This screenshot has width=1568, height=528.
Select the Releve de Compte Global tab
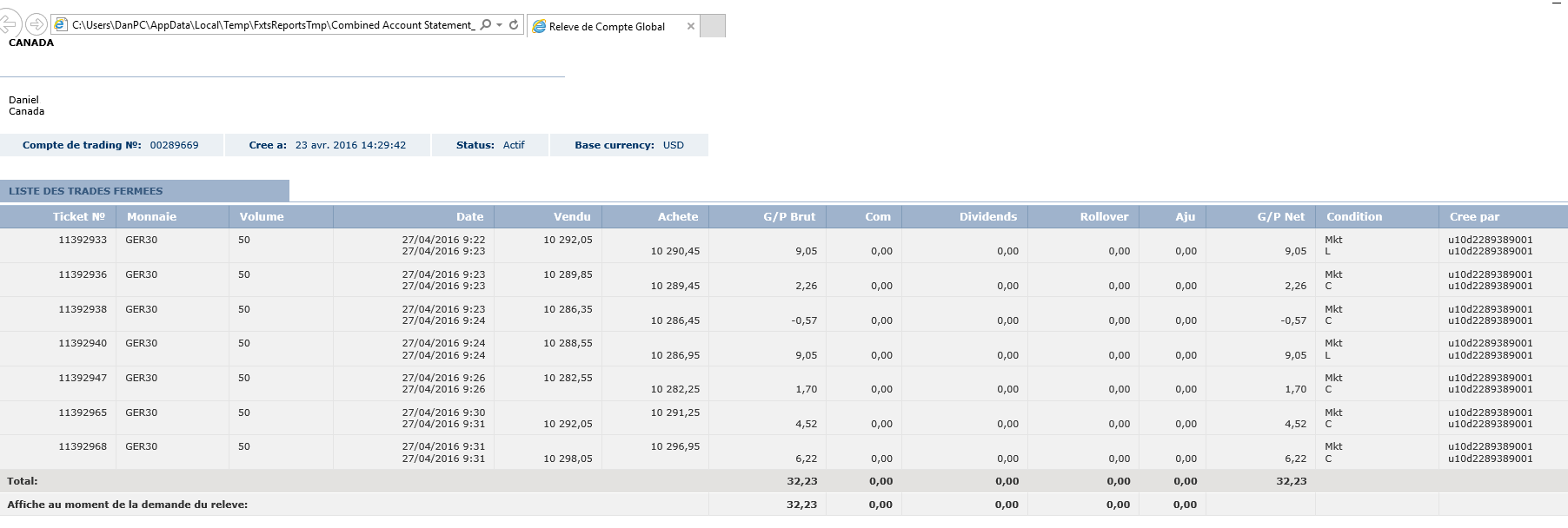607,27
